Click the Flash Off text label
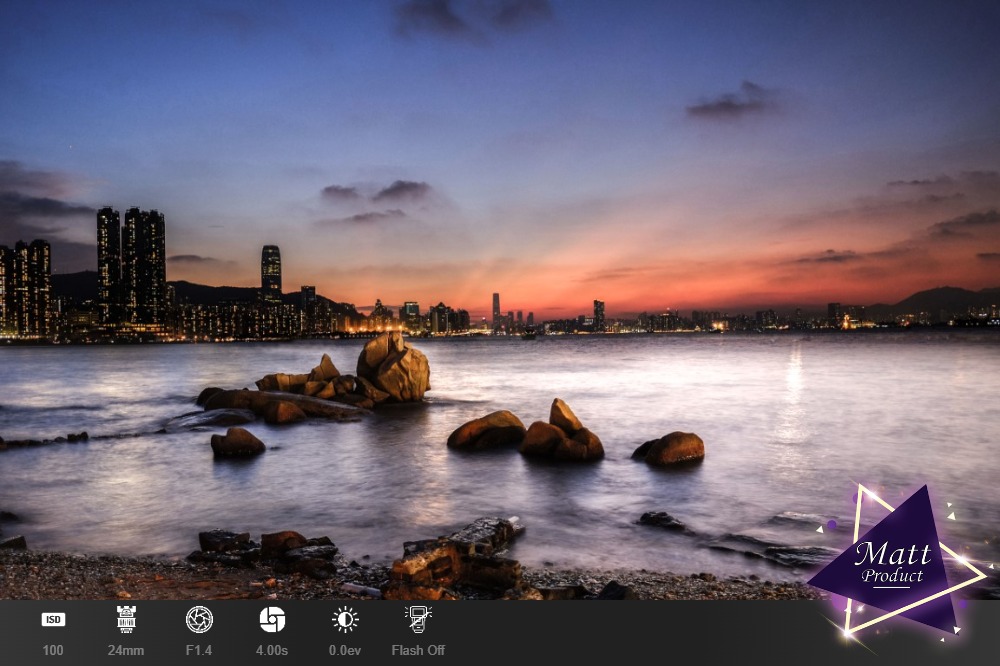 [418, 650]
